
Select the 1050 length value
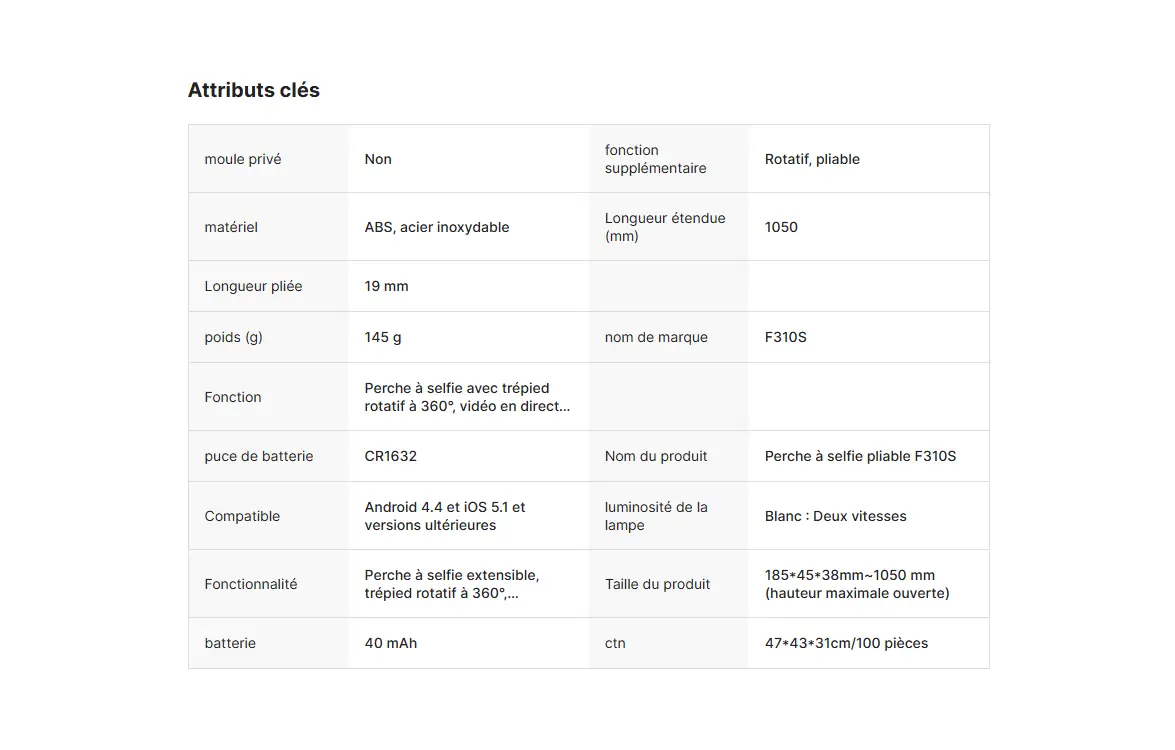(781, 227)
